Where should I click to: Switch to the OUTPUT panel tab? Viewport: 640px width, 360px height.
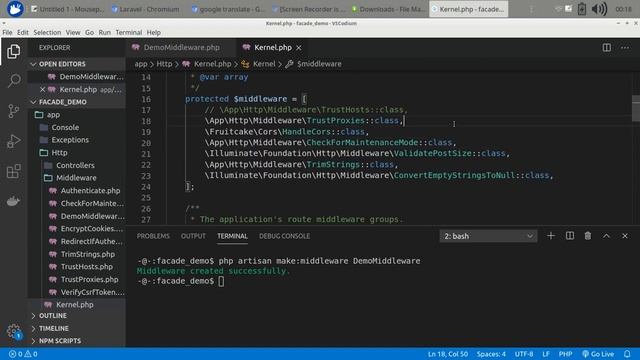193,236
